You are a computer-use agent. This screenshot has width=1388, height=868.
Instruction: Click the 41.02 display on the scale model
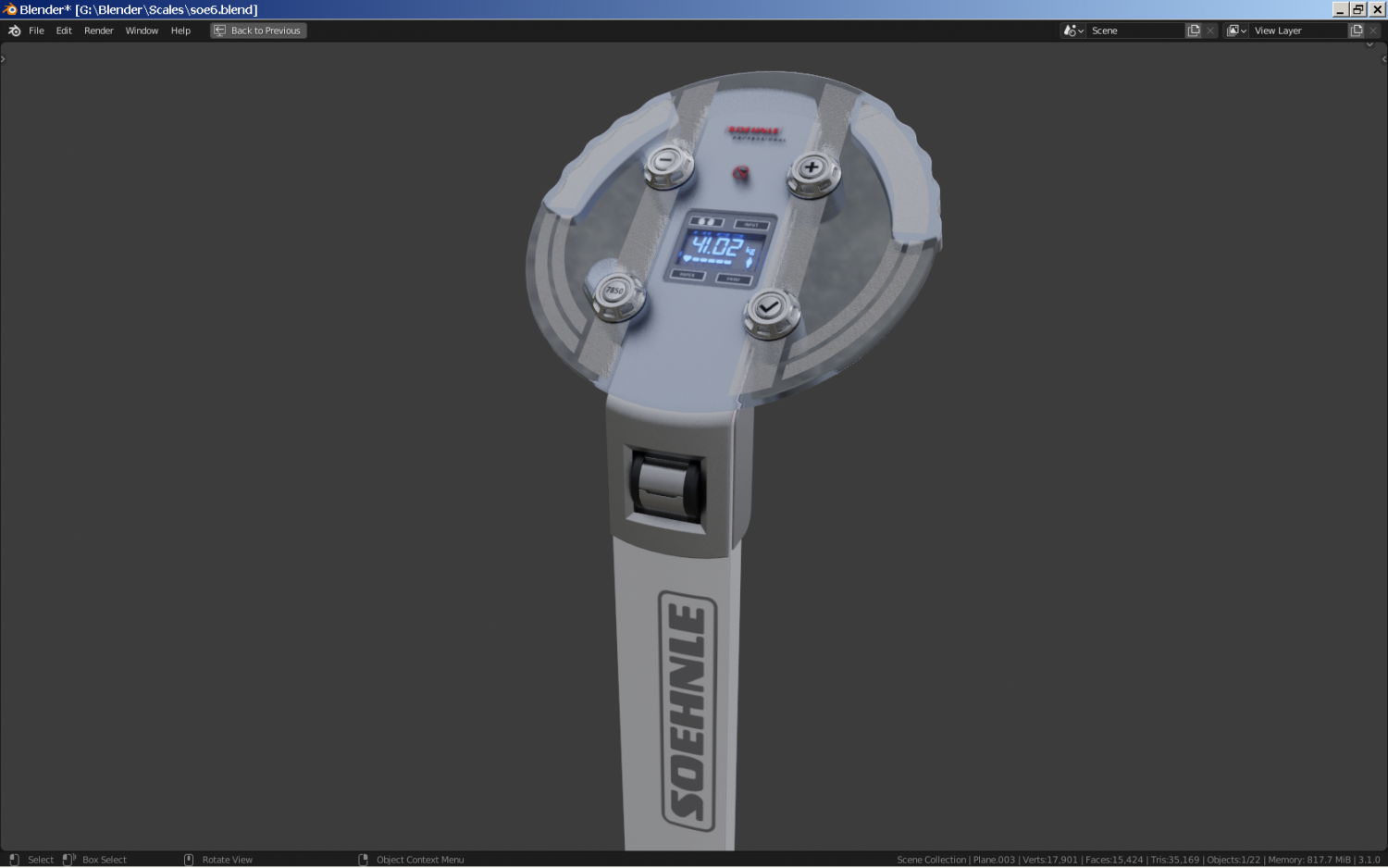pos(720,248)
